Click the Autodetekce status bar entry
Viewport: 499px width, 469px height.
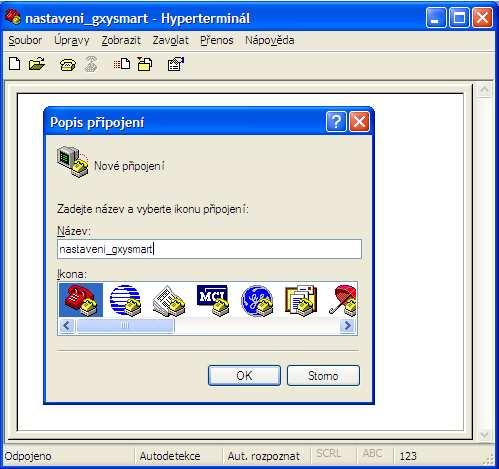(x=170, y=456)
